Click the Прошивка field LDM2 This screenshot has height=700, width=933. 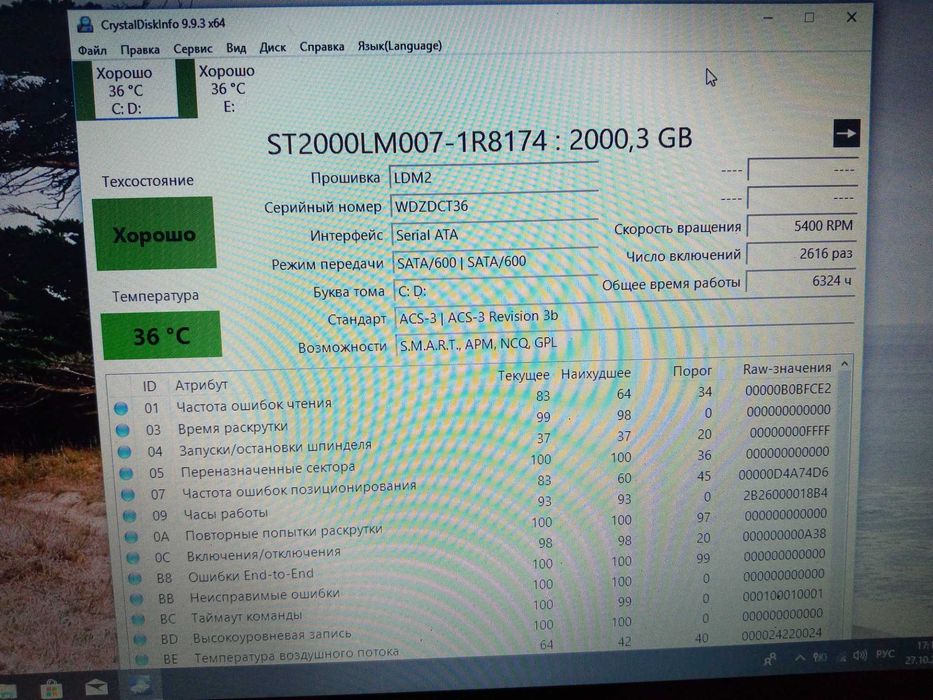click(493, 177)
